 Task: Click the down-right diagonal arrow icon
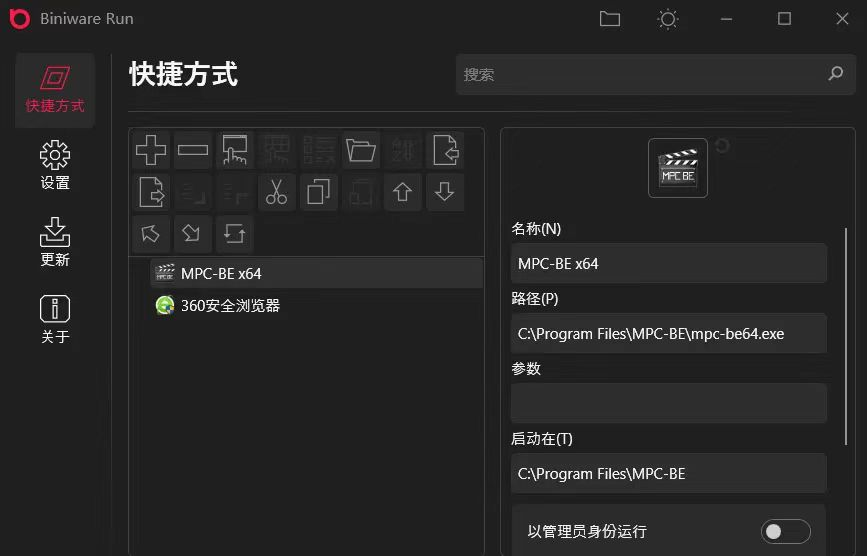tap(192, 234)
